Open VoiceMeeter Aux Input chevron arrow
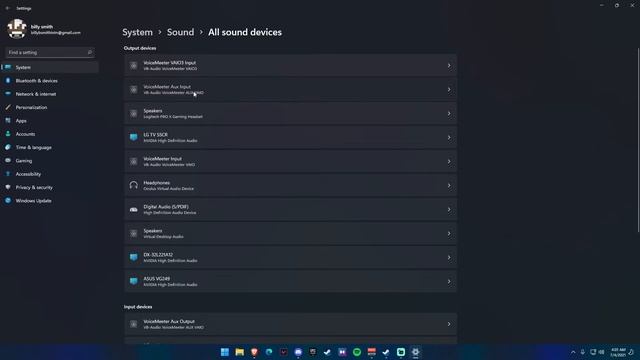Screen dimensions: 640x360 [449, 89]
